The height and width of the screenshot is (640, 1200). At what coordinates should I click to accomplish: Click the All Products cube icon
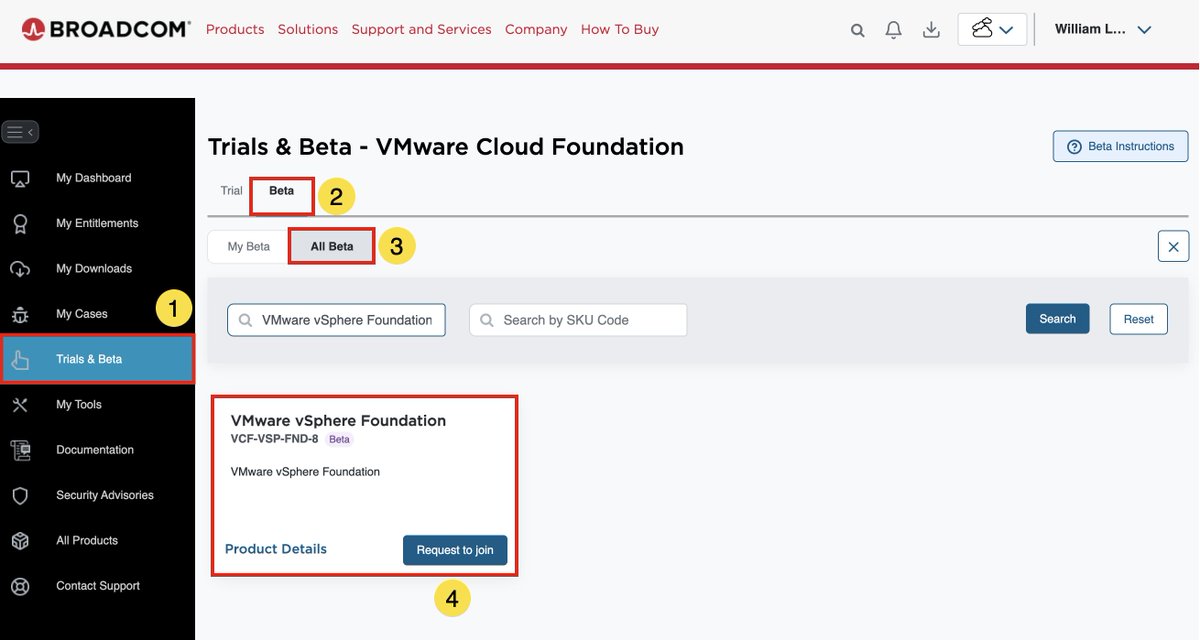click(x=20, y=541)
